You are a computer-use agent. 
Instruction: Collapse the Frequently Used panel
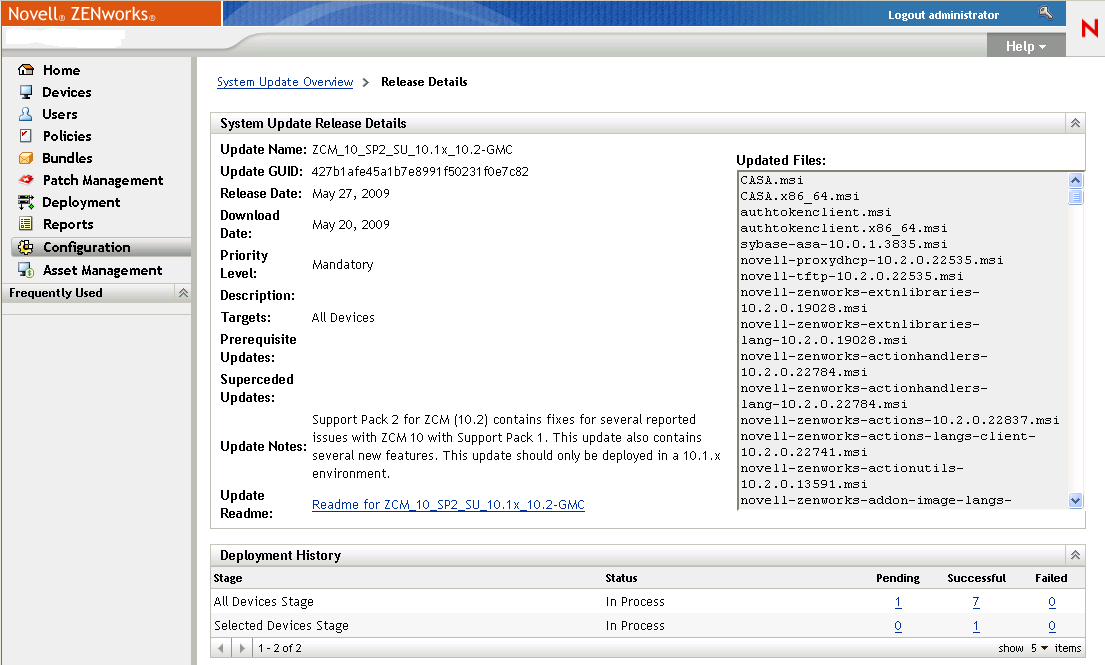(x=183, y=292)
